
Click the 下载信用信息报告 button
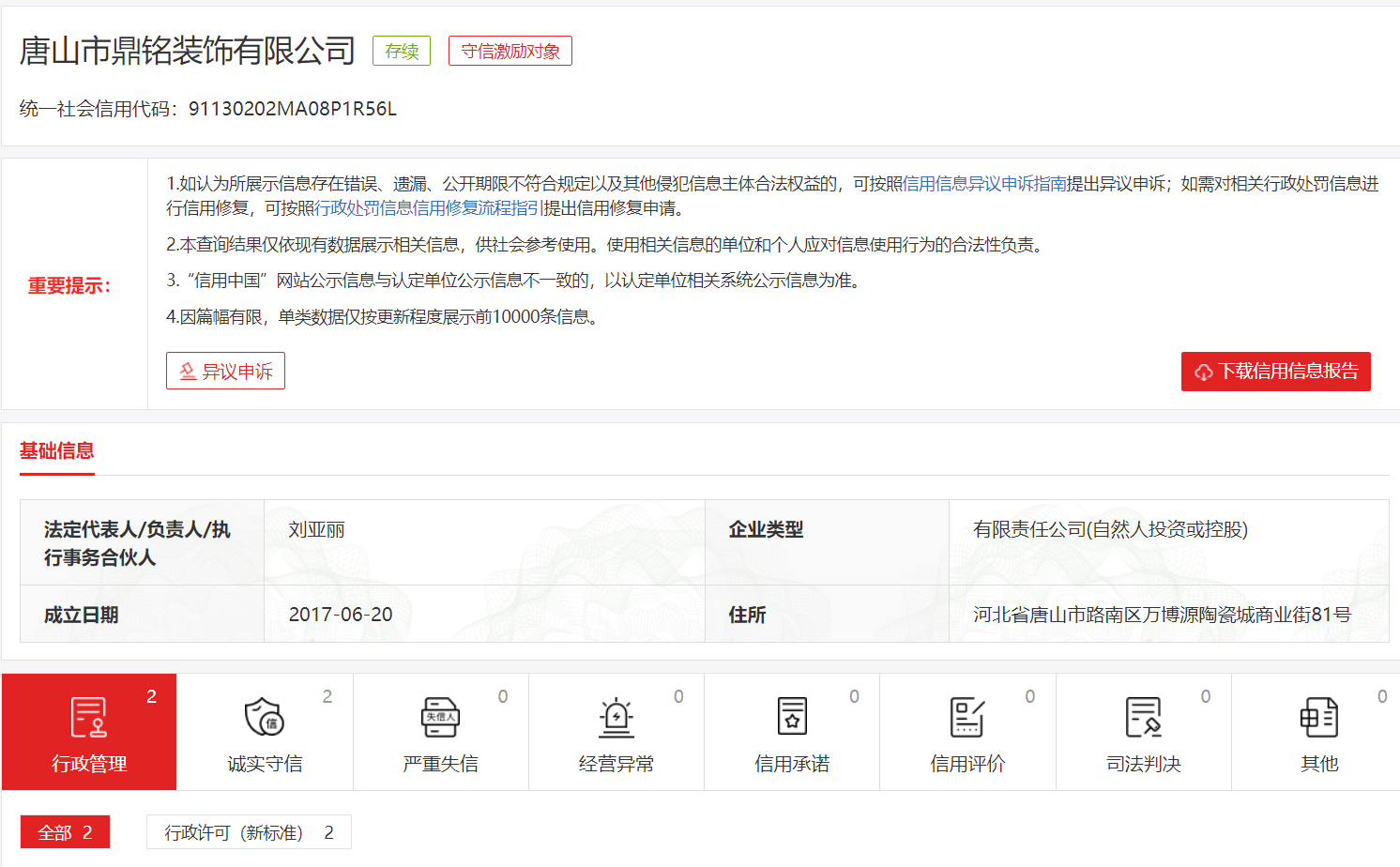[1275, 372]
